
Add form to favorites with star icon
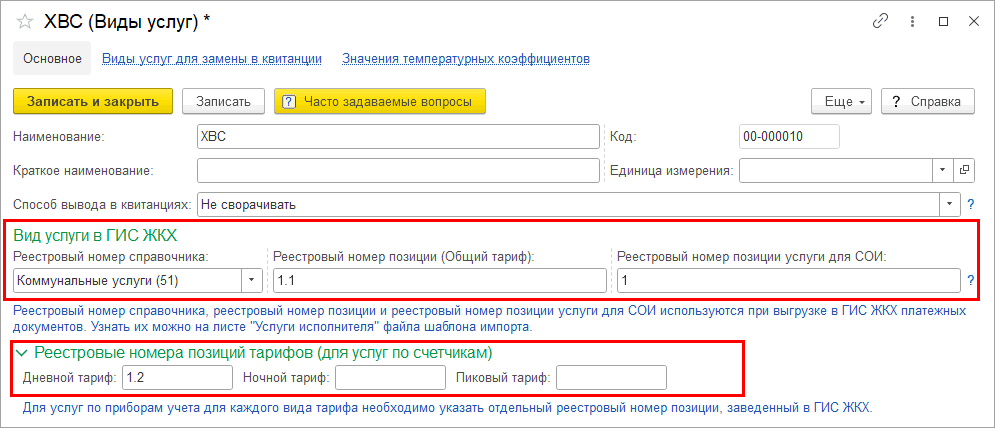(25, 21)
